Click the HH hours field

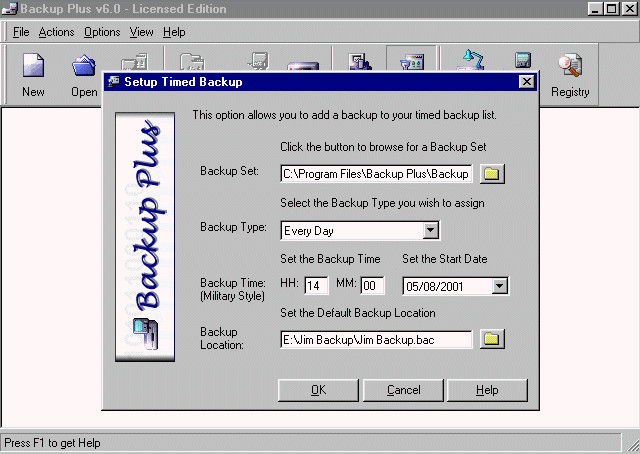[x=316, y=285]
